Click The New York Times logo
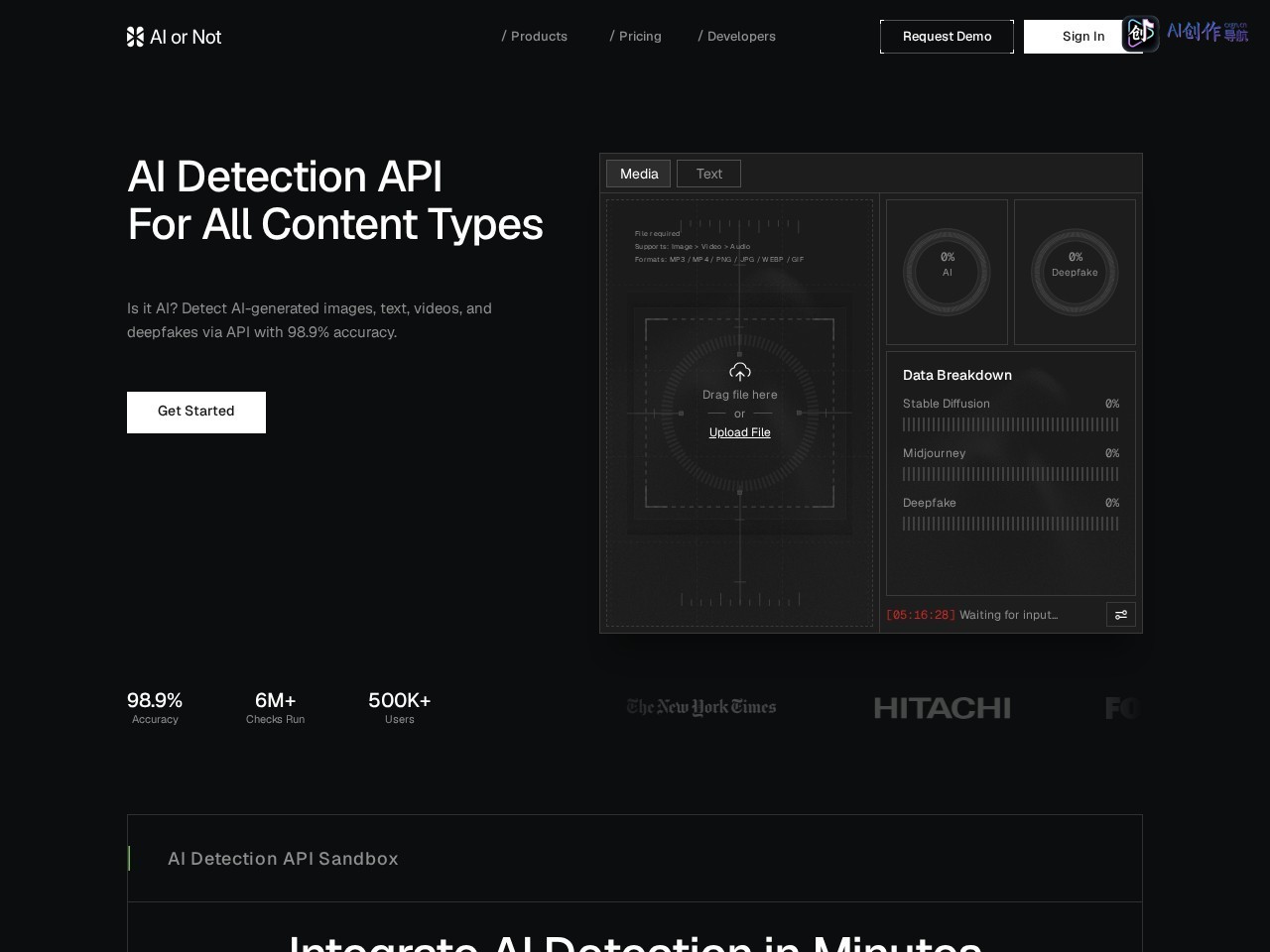 701,707
